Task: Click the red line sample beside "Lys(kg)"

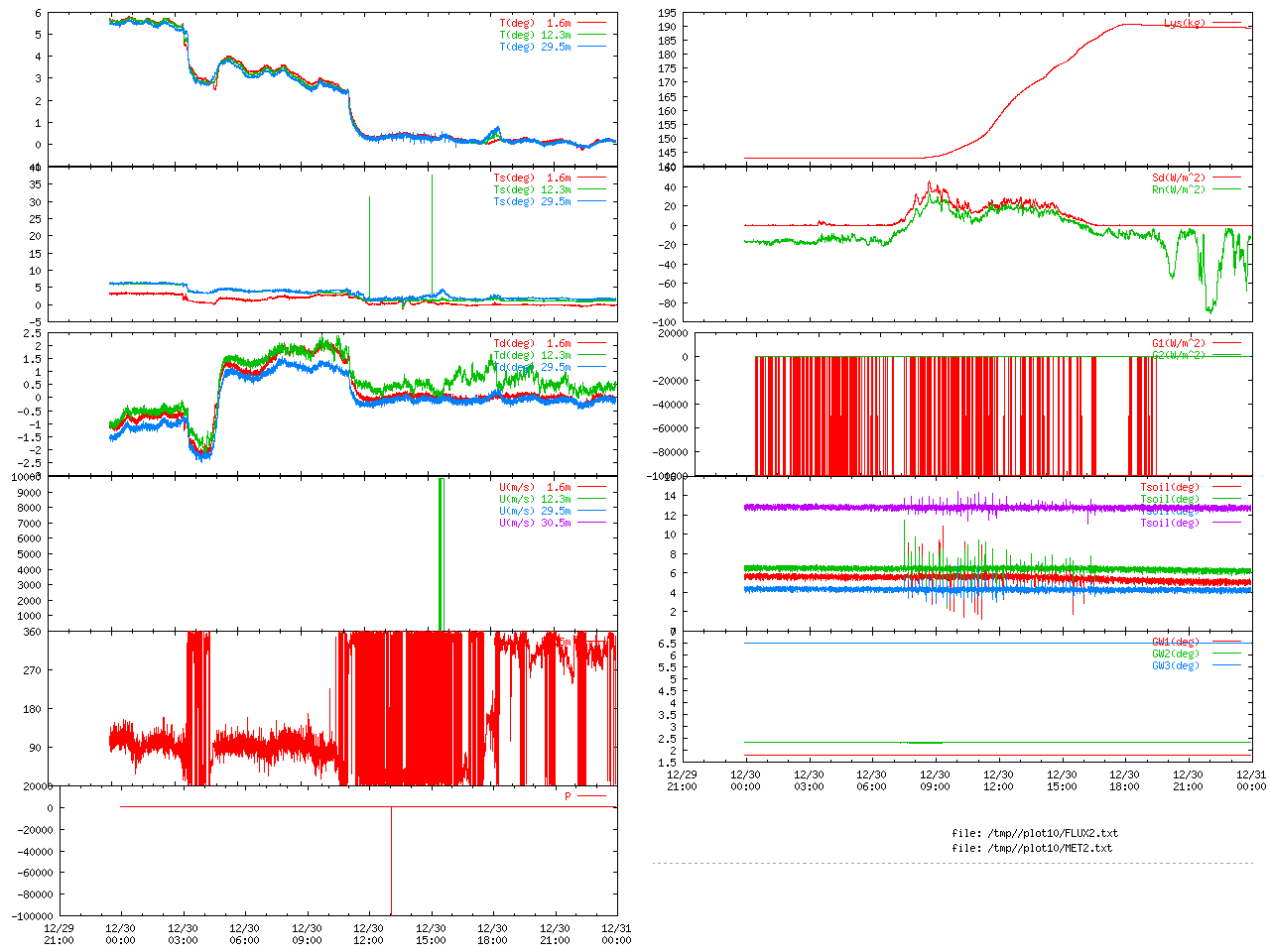Action: click(x=1226, y=23)
